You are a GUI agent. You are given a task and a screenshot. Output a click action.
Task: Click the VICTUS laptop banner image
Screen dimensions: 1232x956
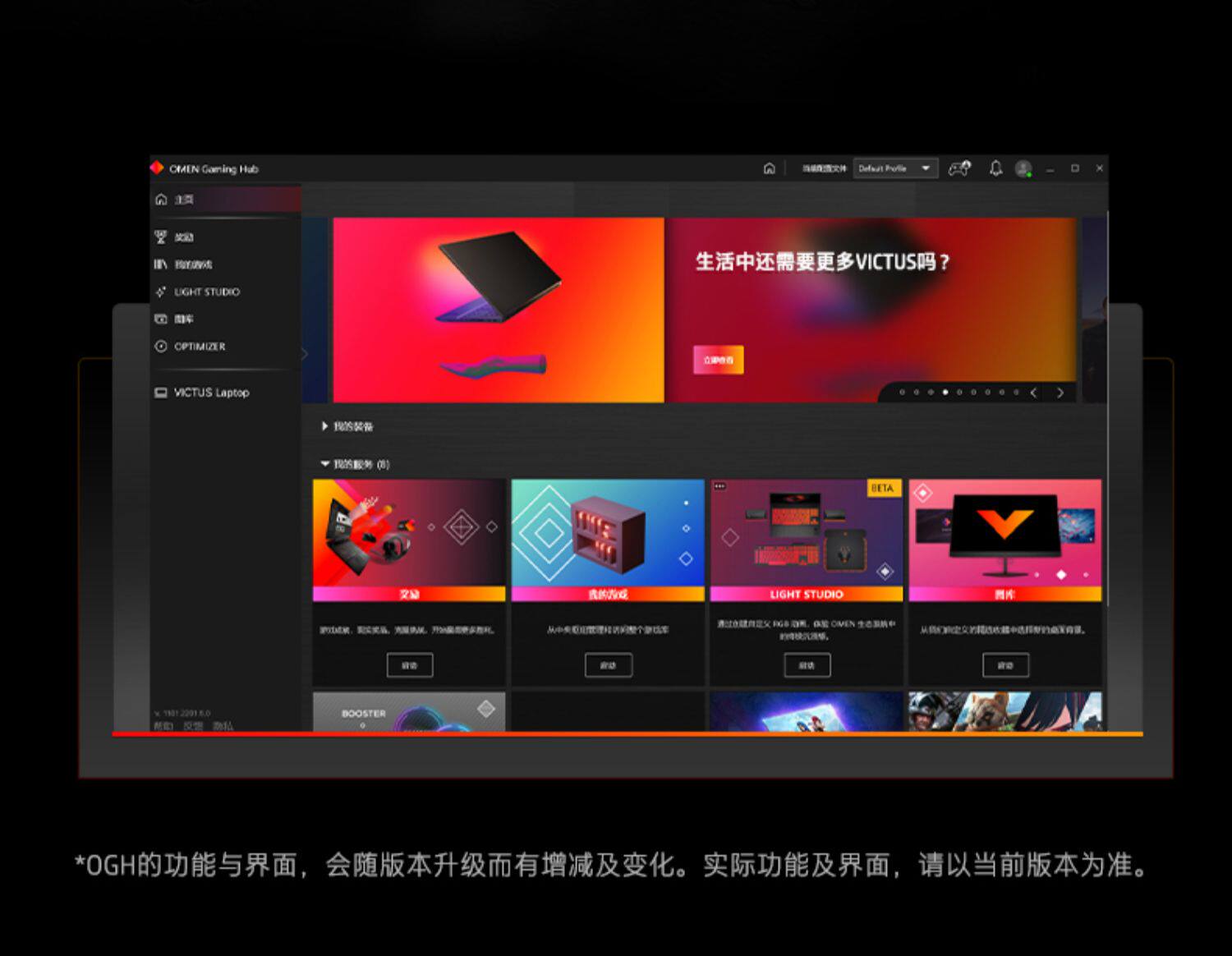(499, 310)
